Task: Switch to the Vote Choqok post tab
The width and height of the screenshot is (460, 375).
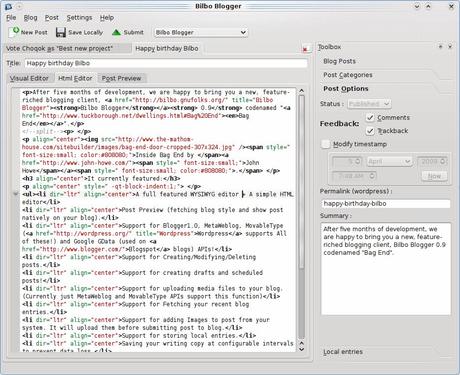Action: pyautogui.click(x=67, y=48)
